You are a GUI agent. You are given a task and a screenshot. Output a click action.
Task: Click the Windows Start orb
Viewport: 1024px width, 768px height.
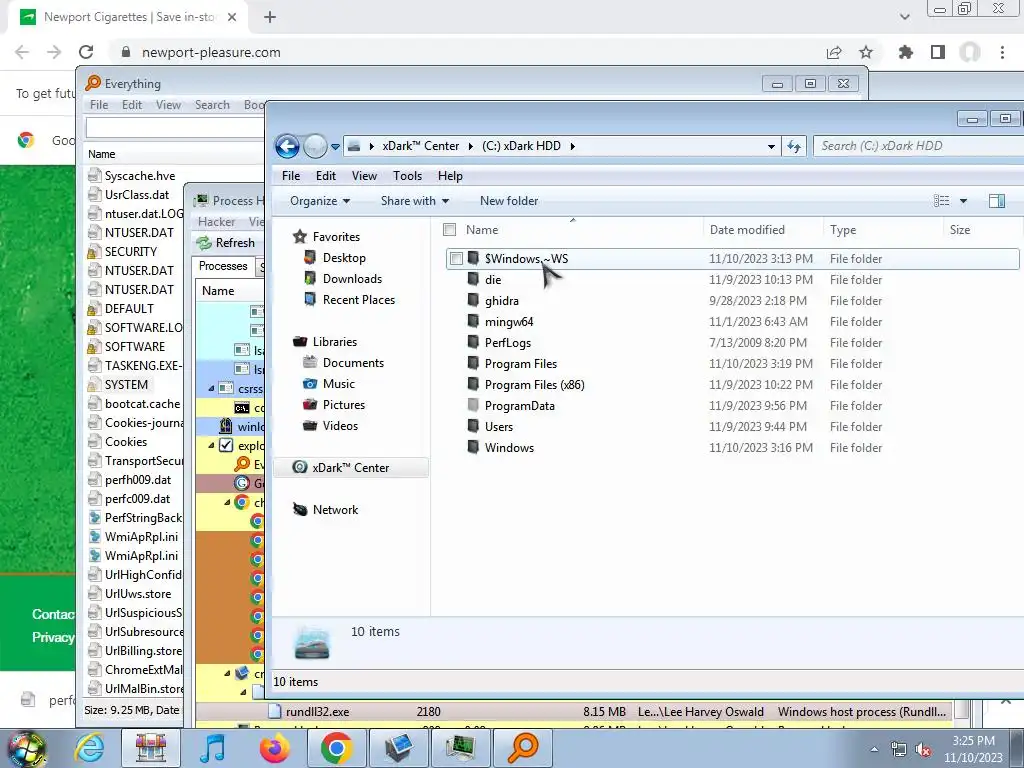click(x=25, y=748)
